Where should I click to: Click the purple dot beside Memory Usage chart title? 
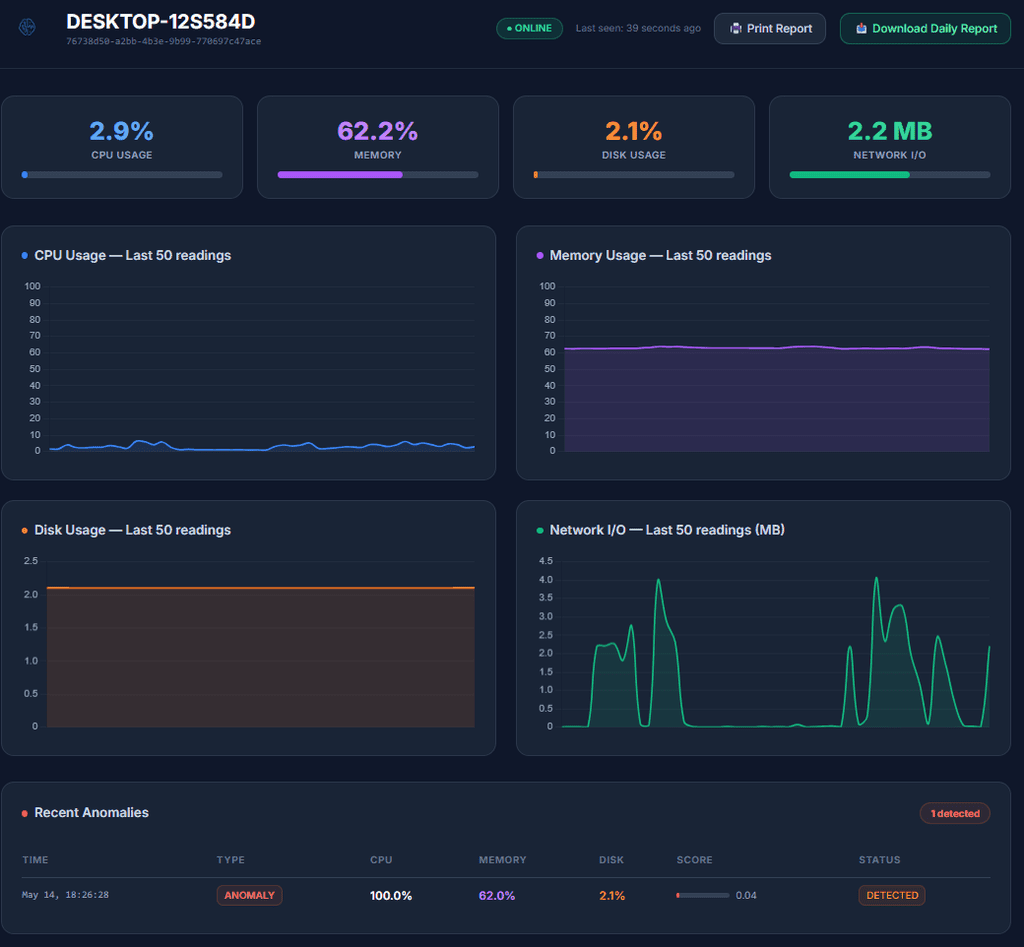coord(540,255)
